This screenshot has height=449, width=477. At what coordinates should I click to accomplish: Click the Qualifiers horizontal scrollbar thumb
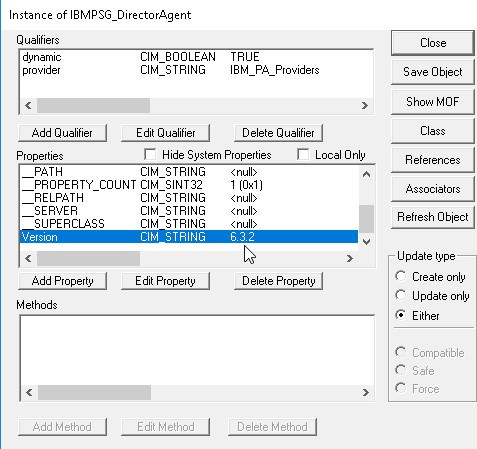pos(93,106)
